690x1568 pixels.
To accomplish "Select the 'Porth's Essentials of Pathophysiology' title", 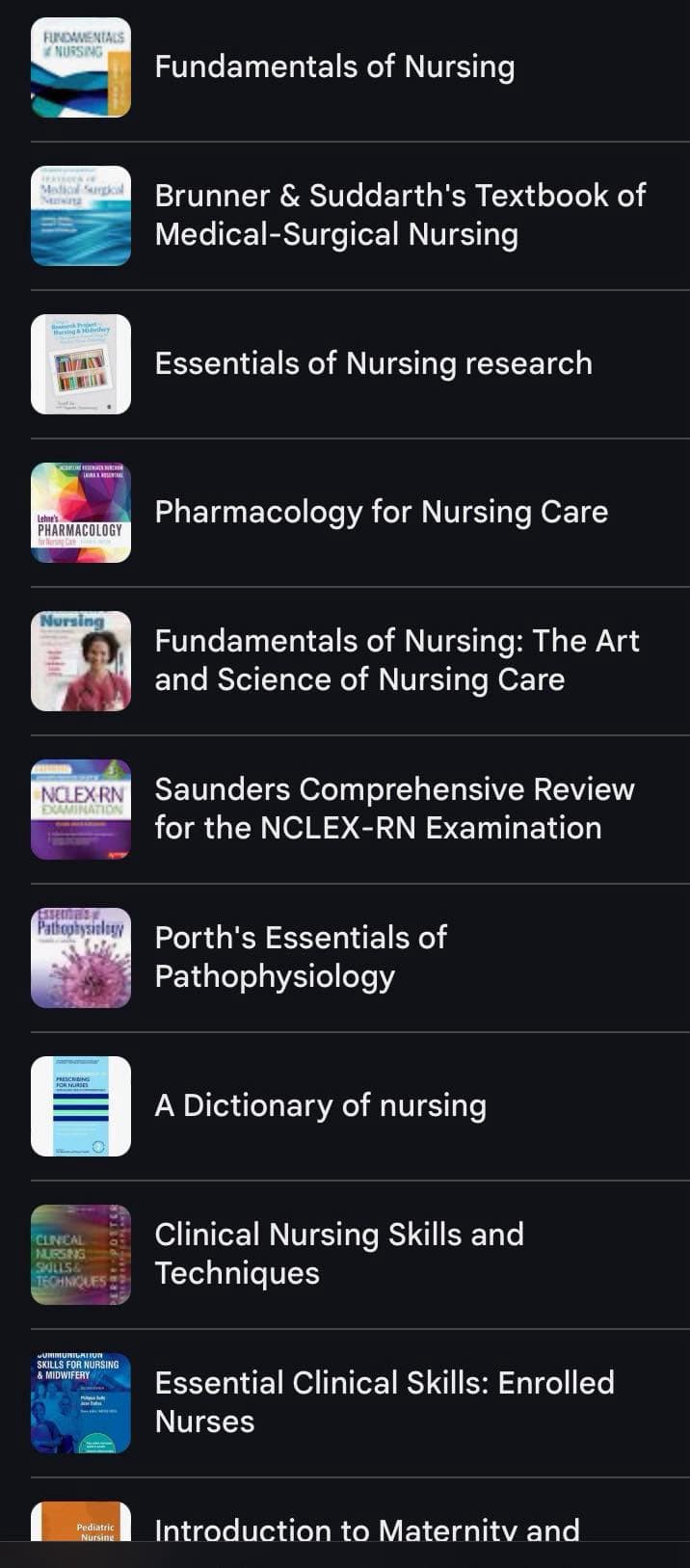I will 301,957.
